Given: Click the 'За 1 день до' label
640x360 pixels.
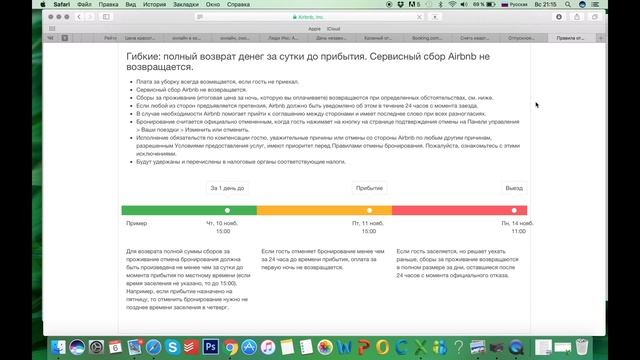Looking at the screenshot, I should [x=227, y=188].
